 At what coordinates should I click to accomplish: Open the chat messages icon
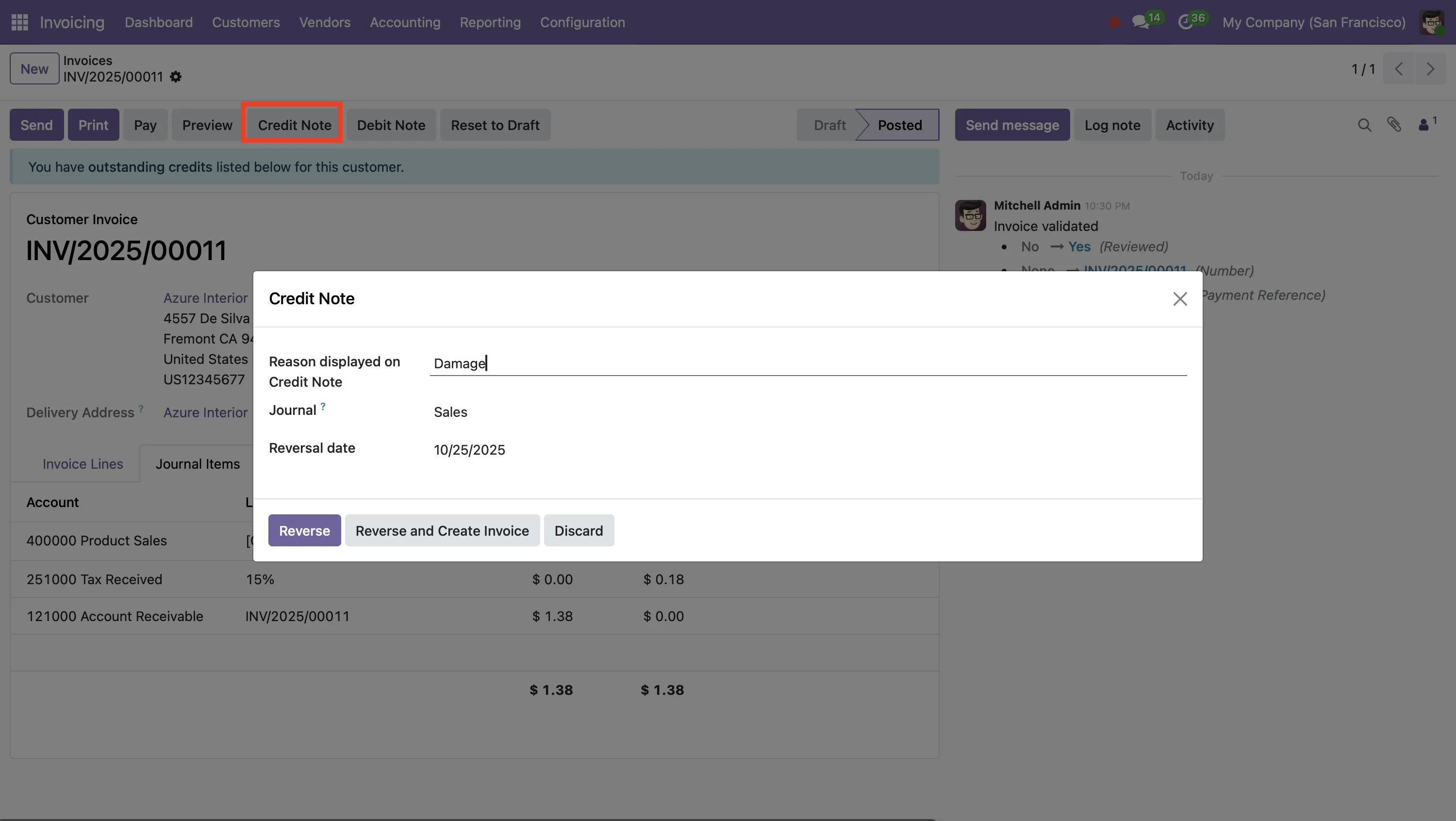pos(1141,22)
